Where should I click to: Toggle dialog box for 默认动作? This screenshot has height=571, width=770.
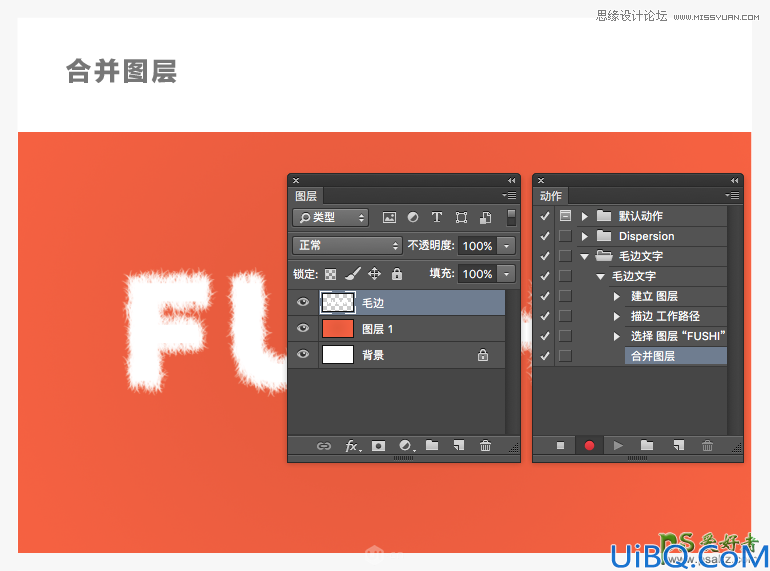(565, 216)
